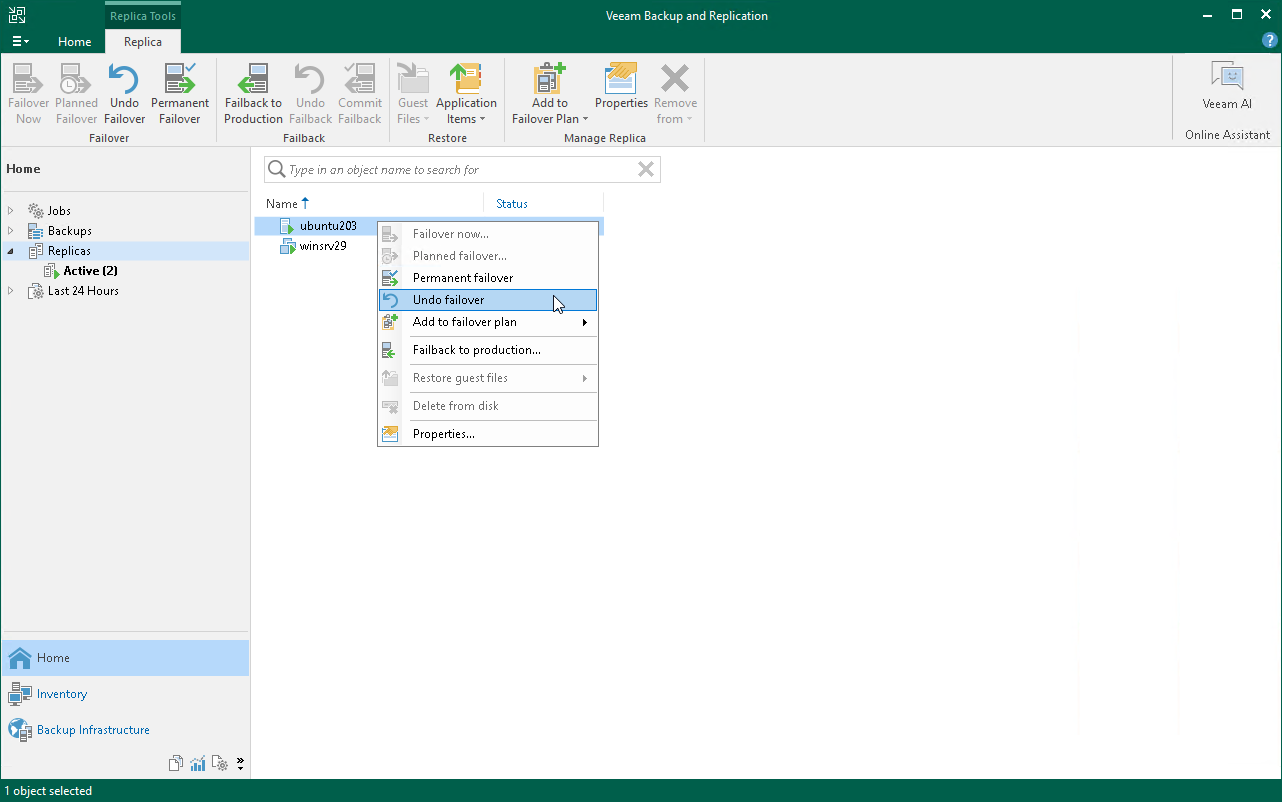Image resolution: width=1282 pixels, height=802 pixels.
Task: Open Add to failover plan submenu
Action: (488, 322)
